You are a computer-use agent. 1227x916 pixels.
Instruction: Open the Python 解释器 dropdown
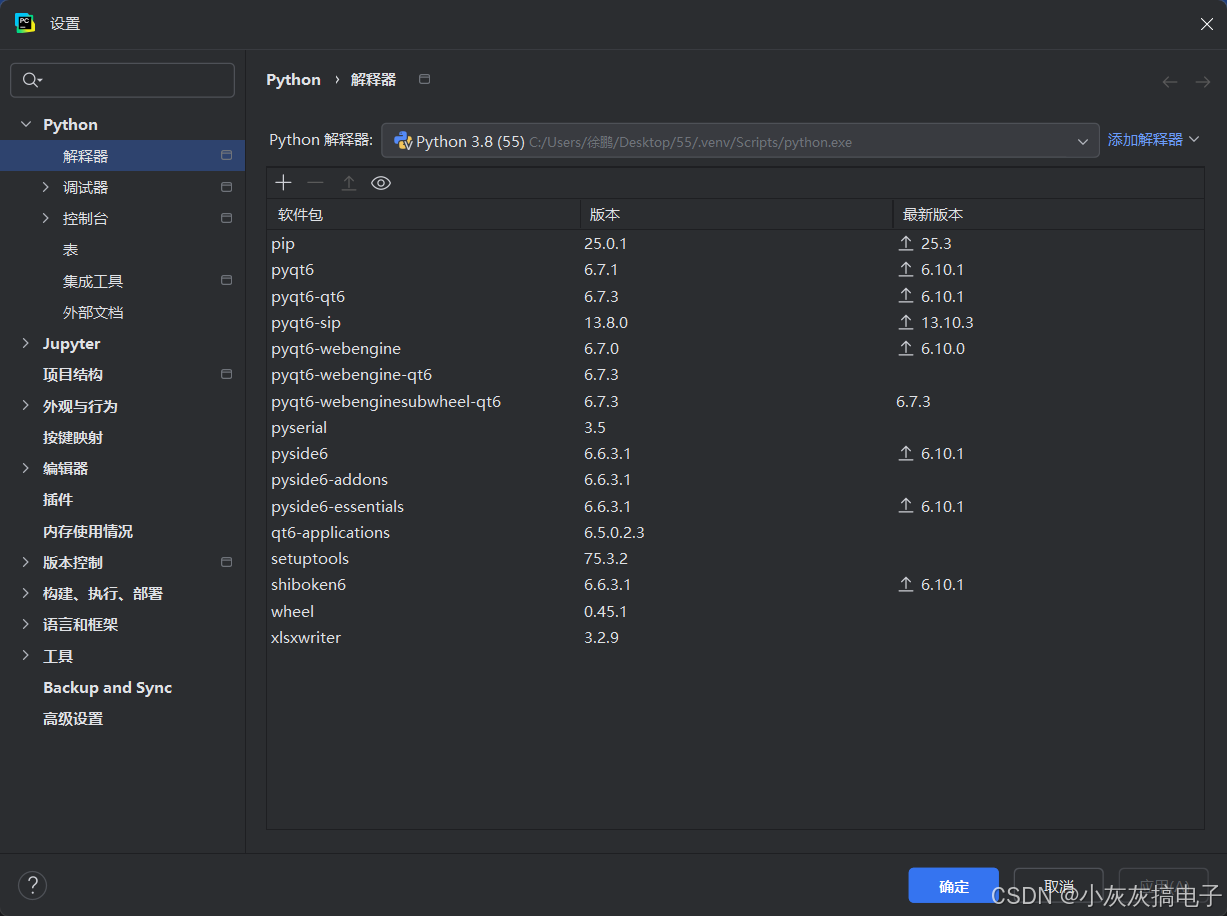pos(740,141)
